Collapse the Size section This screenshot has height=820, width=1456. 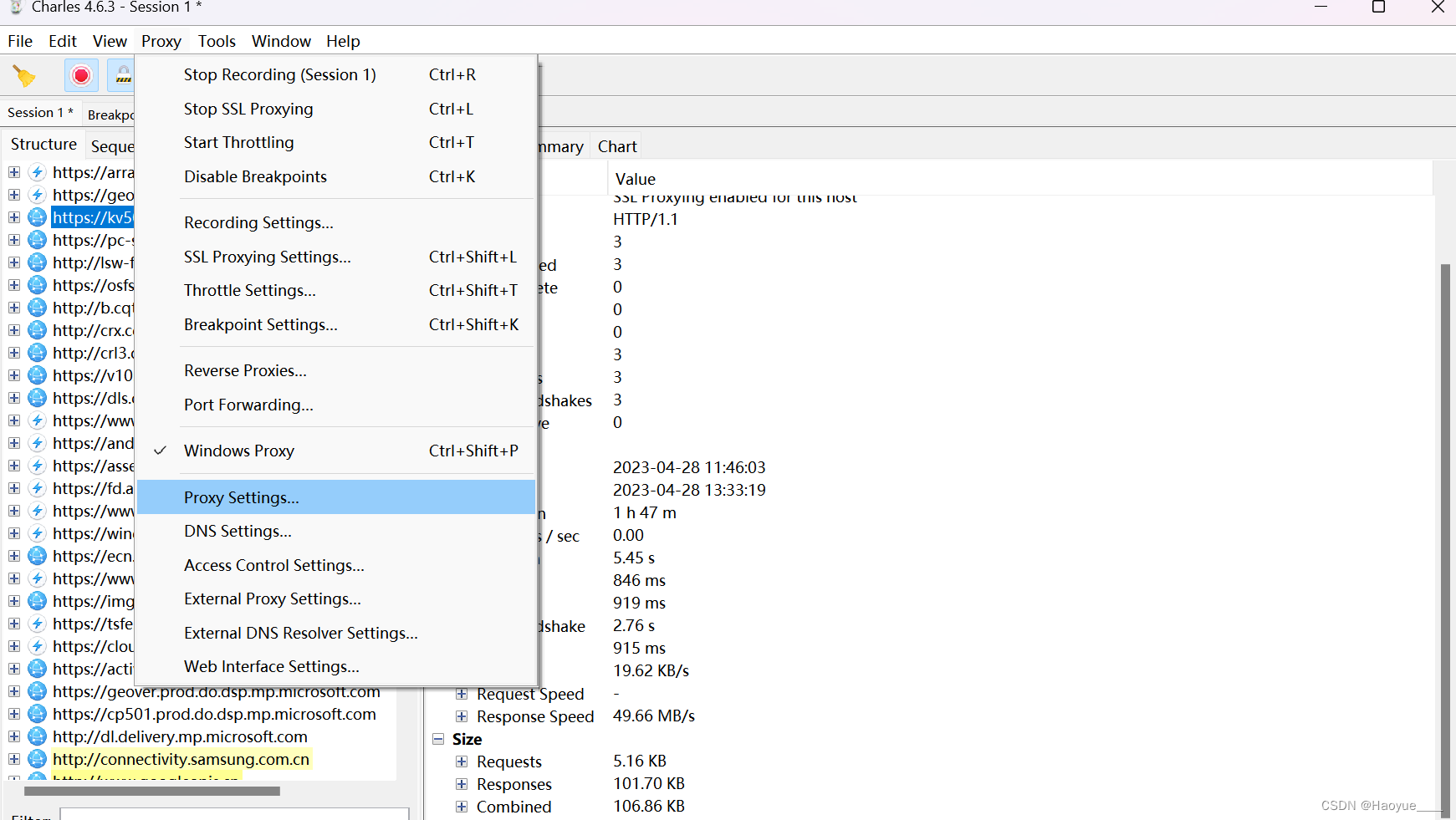438,739
